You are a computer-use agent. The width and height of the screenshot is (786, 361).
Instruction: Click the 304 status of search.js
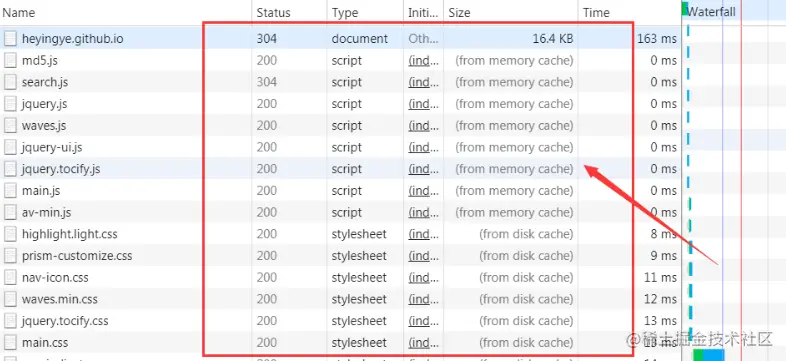pyautogui.click(x=267, y=82)
